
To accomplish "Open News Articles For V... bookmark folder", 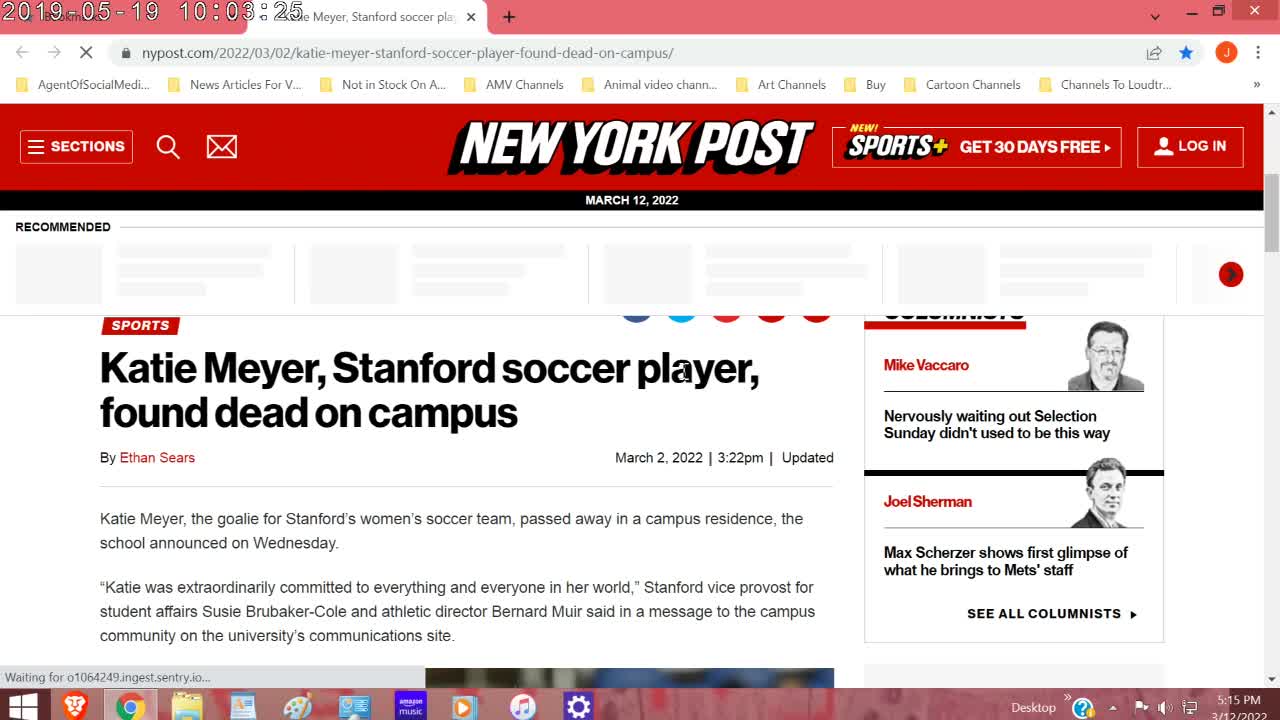I will pos(234,85).
